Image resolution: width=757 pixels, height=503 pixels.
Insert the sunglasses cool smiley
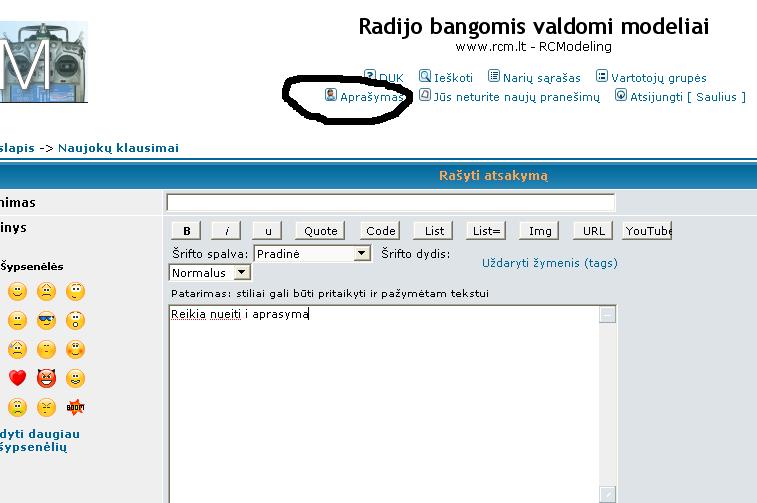pyautogui.click(x=46, y=321)
